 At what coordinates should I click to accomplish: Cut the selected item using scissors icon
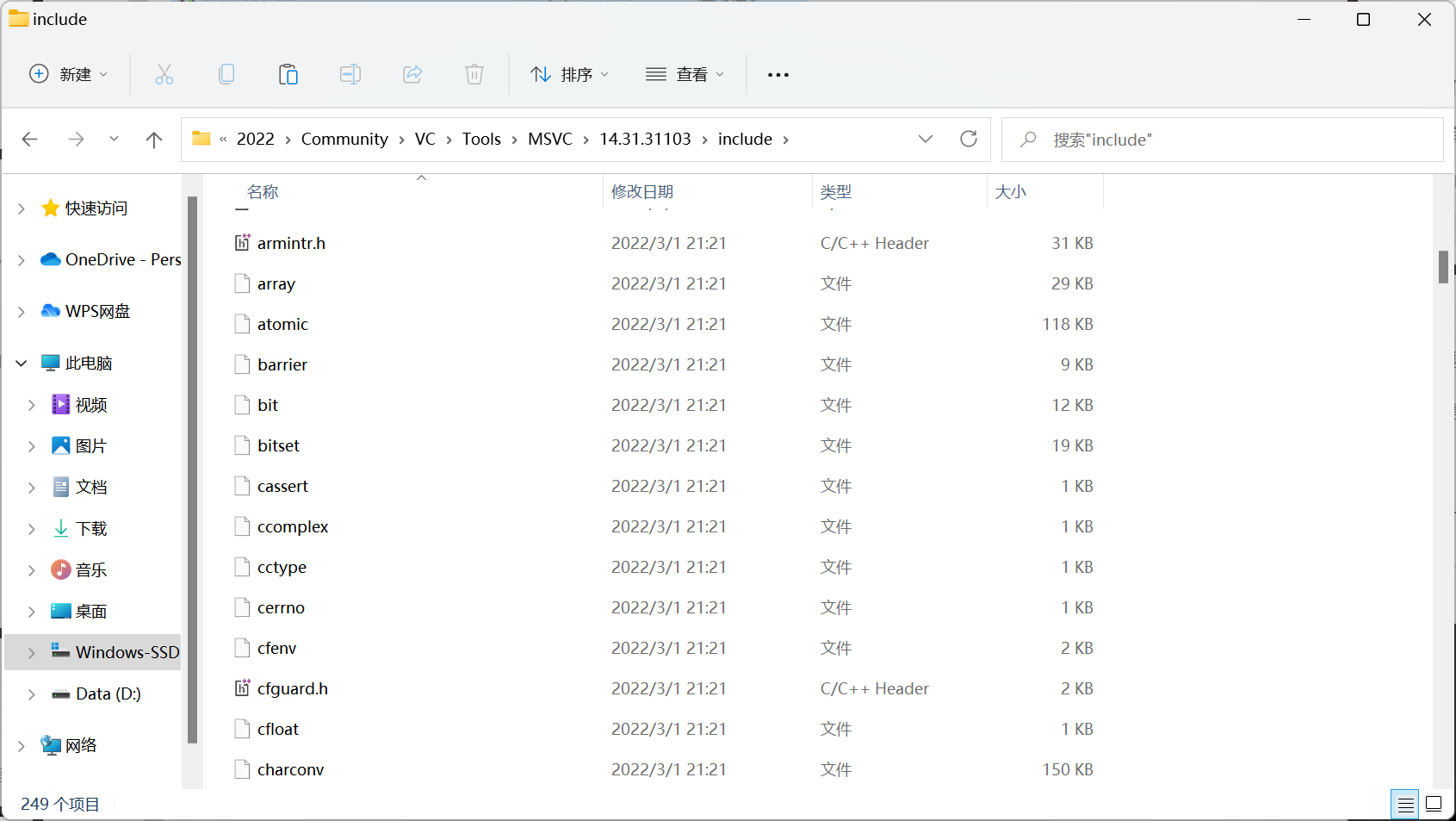[x=164, y=74]
